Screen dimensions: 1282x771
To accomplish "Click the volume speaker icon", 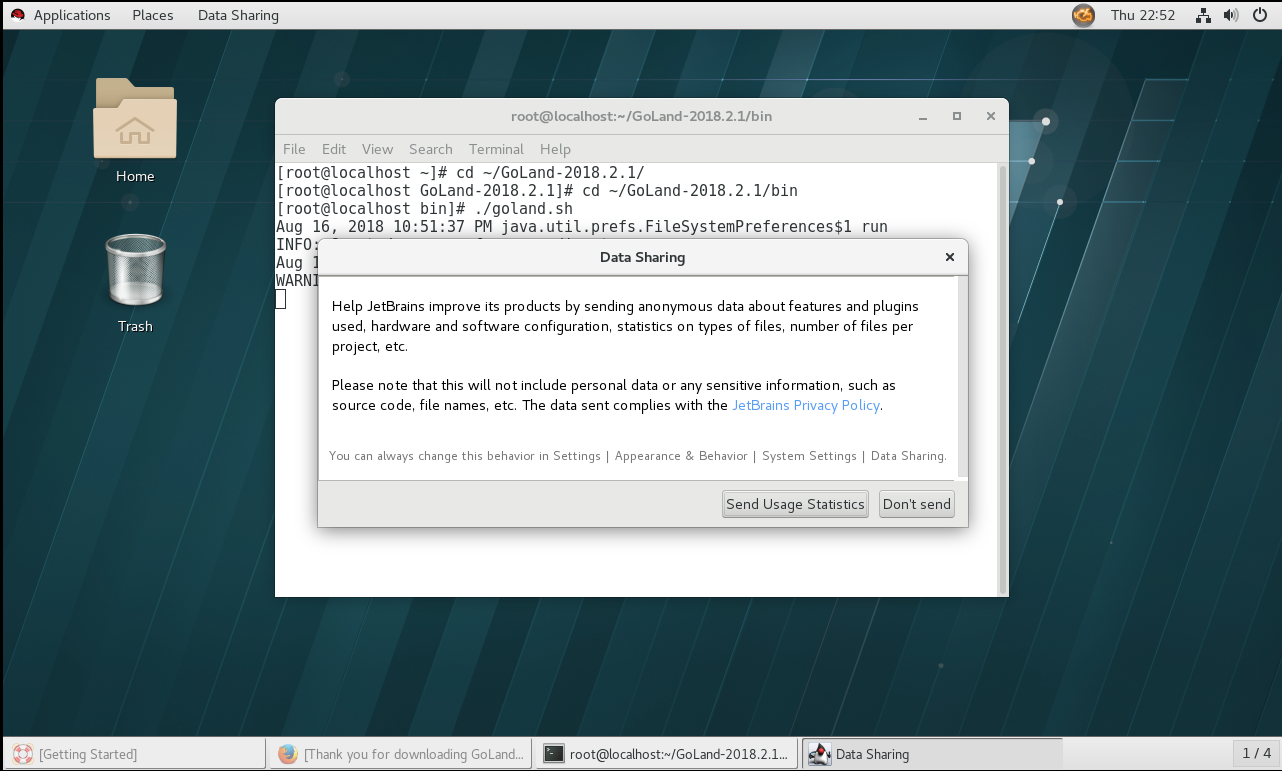I will click(x=1231, y=15).
